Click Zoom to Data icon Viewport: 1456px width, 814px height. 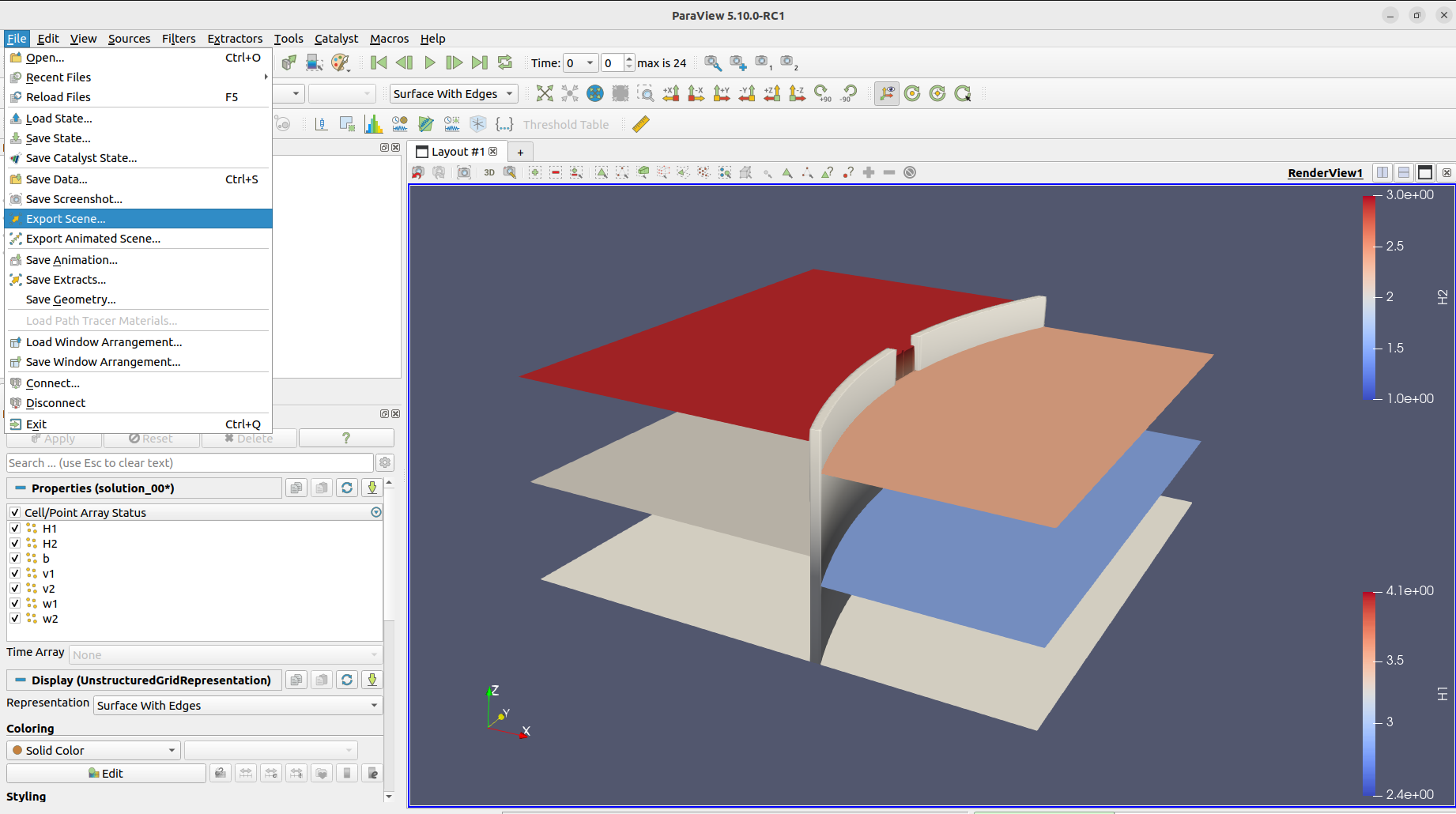point(570,93)
